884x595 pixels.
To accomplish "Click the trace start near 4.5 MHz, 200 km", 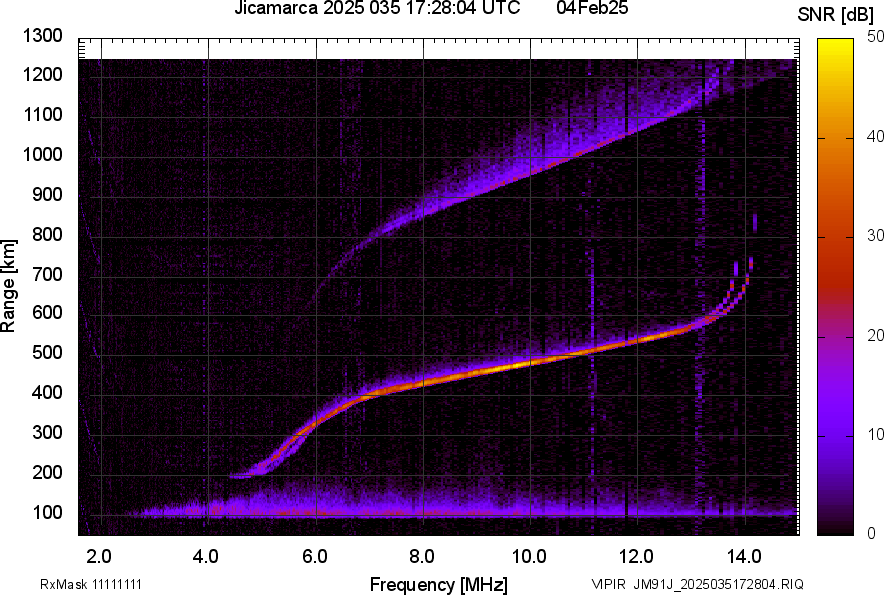I will click(x=240, y=477).
